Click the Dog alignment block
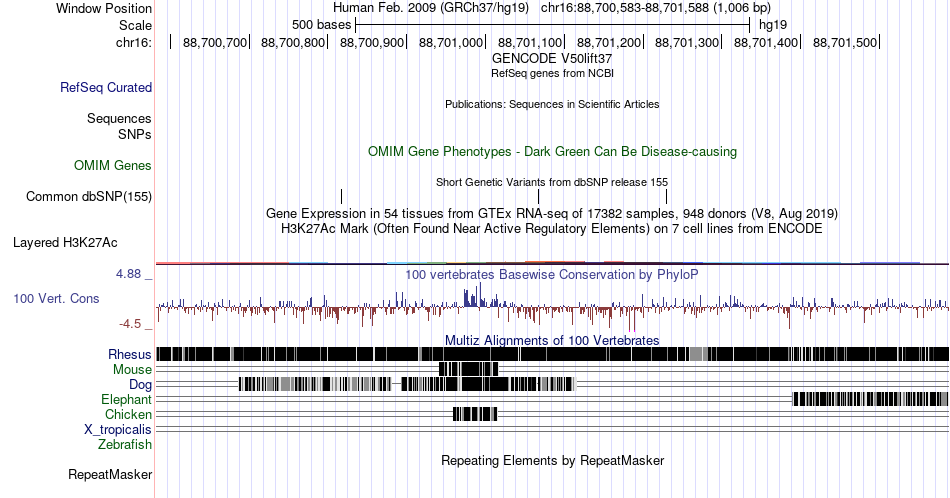 pos(406,383)
